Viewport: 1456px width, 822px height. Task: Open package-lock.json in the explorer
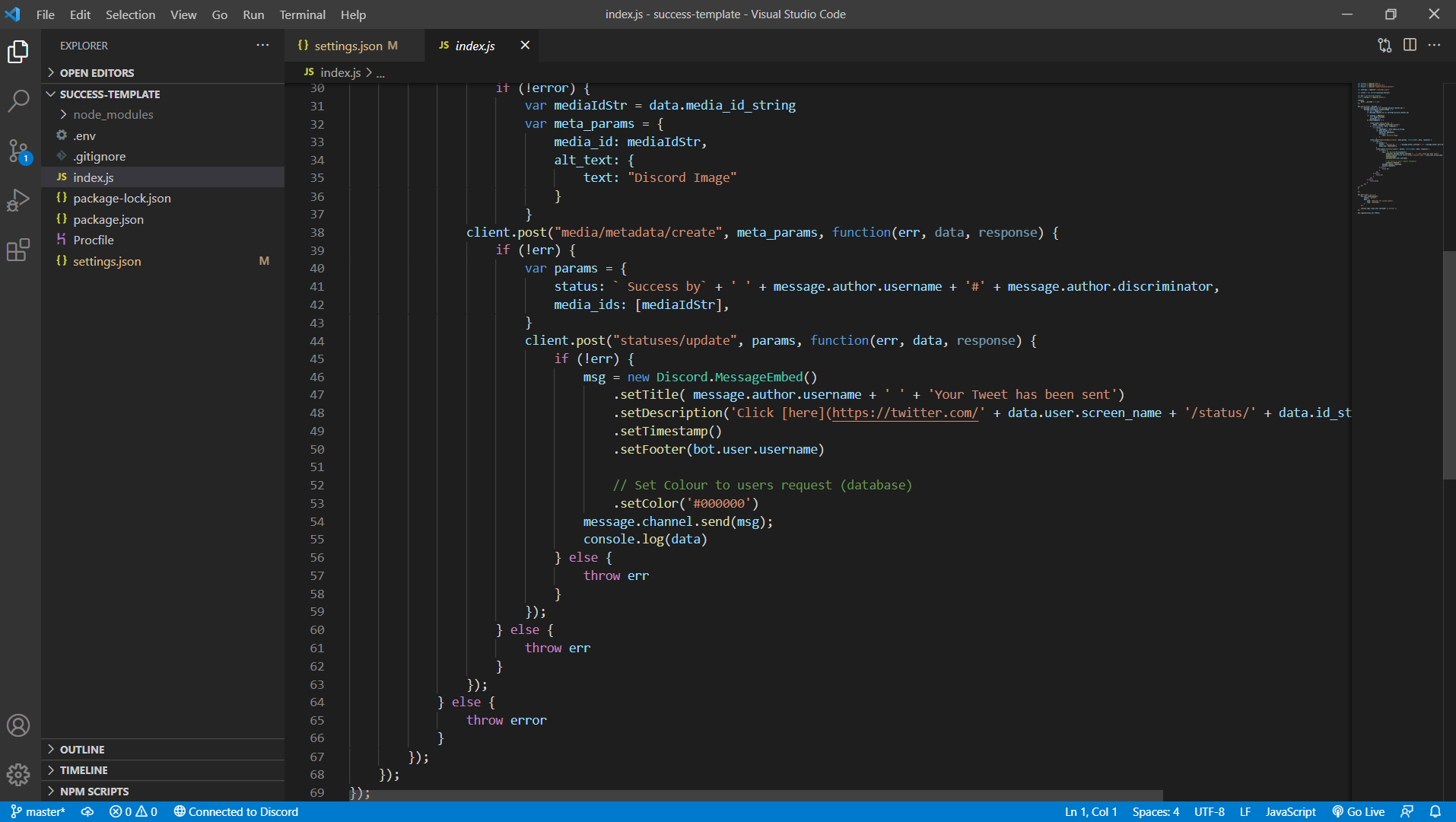pos(163,199)
